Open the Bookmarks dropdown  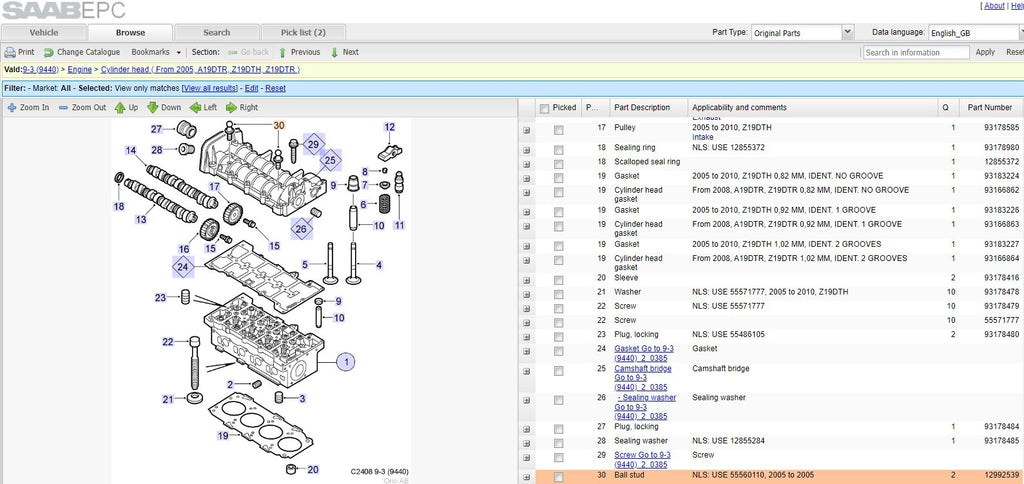click(x=157, y=52)
